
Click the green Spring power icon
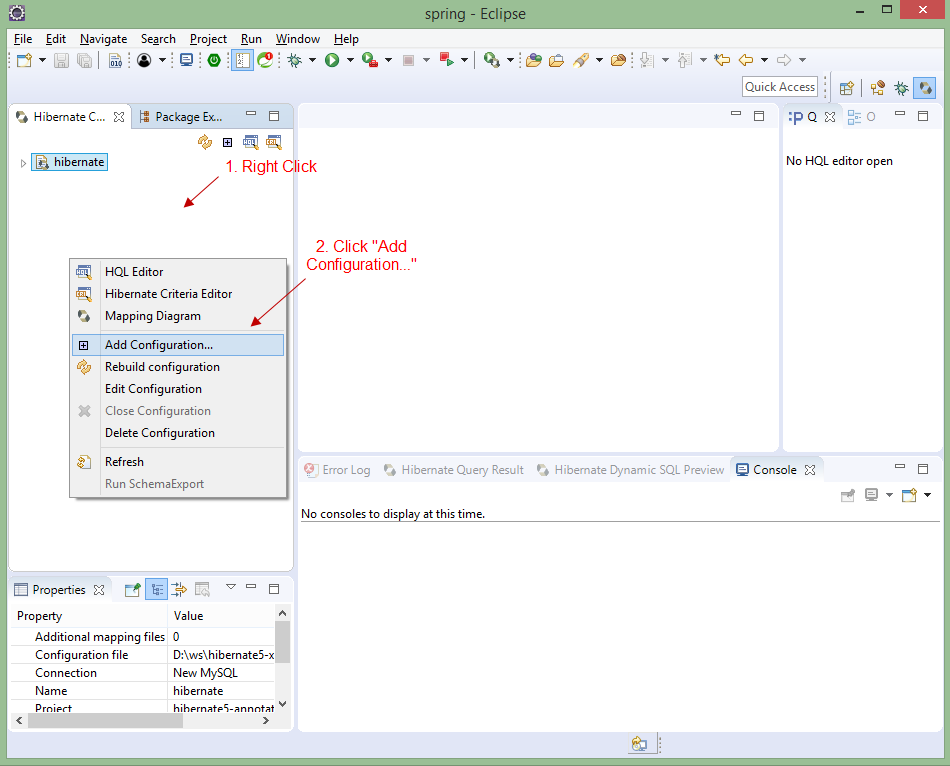[214, 60]
